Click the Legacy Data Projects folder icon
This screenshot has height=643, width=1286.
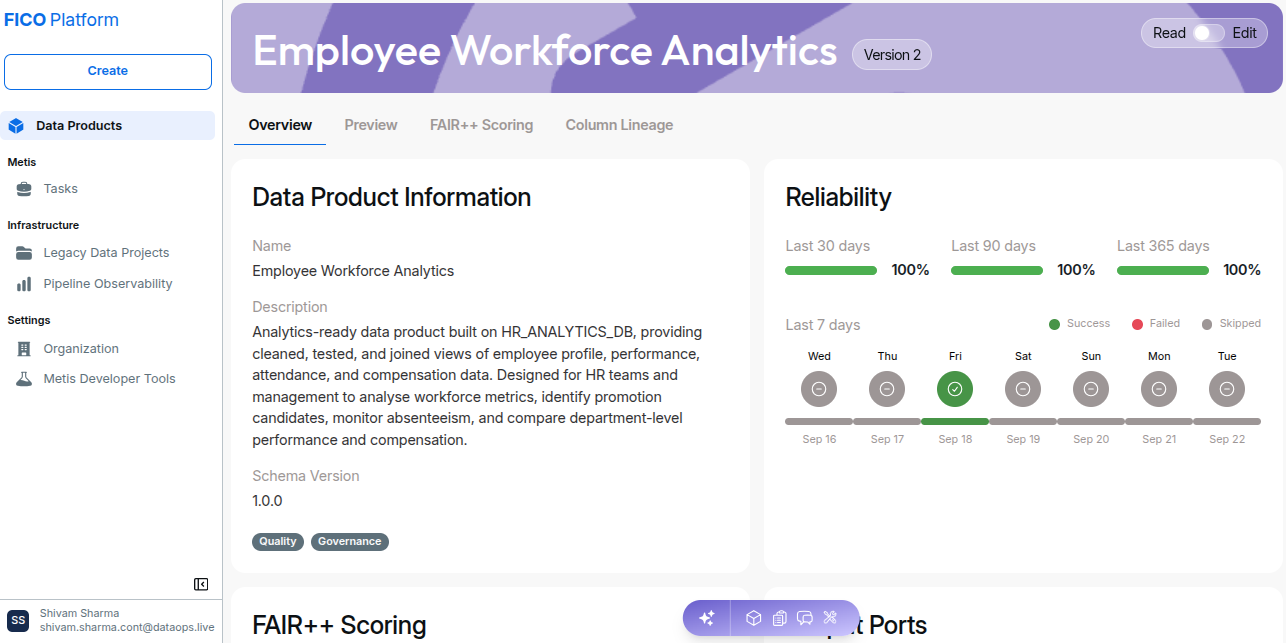[24, 253]
